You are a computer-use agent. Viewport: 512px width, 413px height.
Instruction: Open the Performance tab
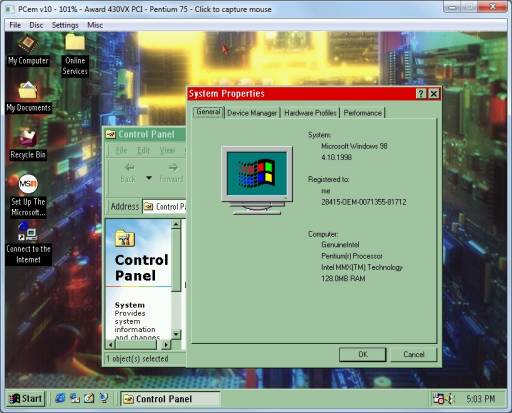click(x=363, y=113)
